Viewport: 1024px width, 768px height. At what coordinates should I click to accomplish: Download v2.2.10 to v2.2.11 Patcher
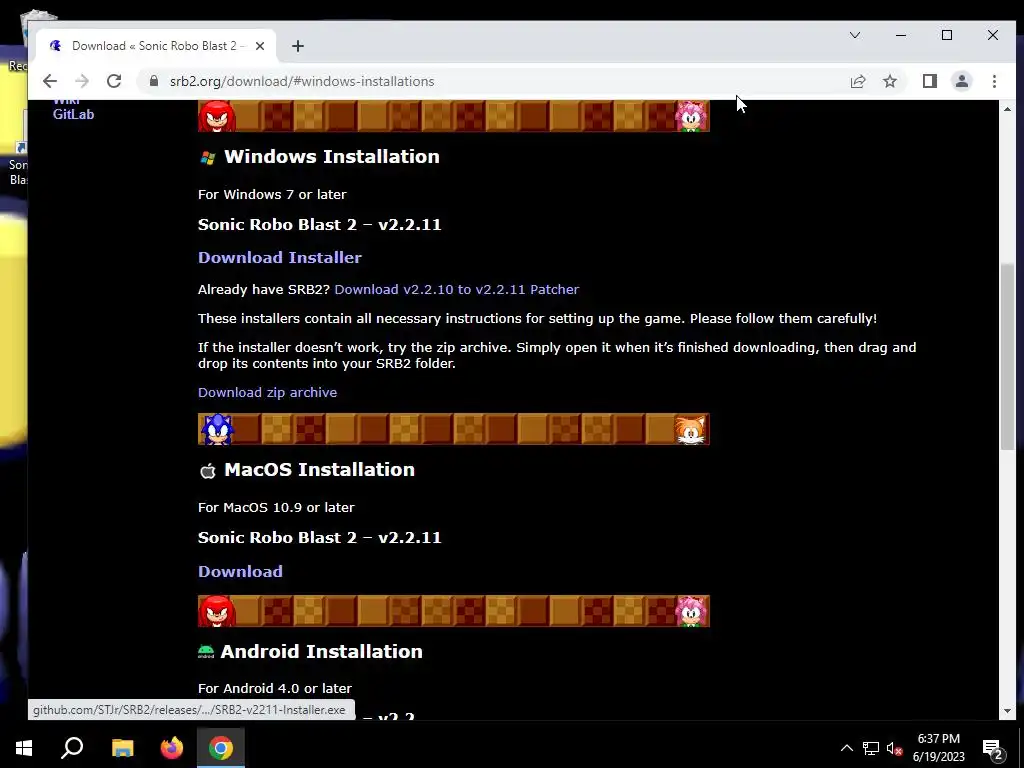(456, 289)
